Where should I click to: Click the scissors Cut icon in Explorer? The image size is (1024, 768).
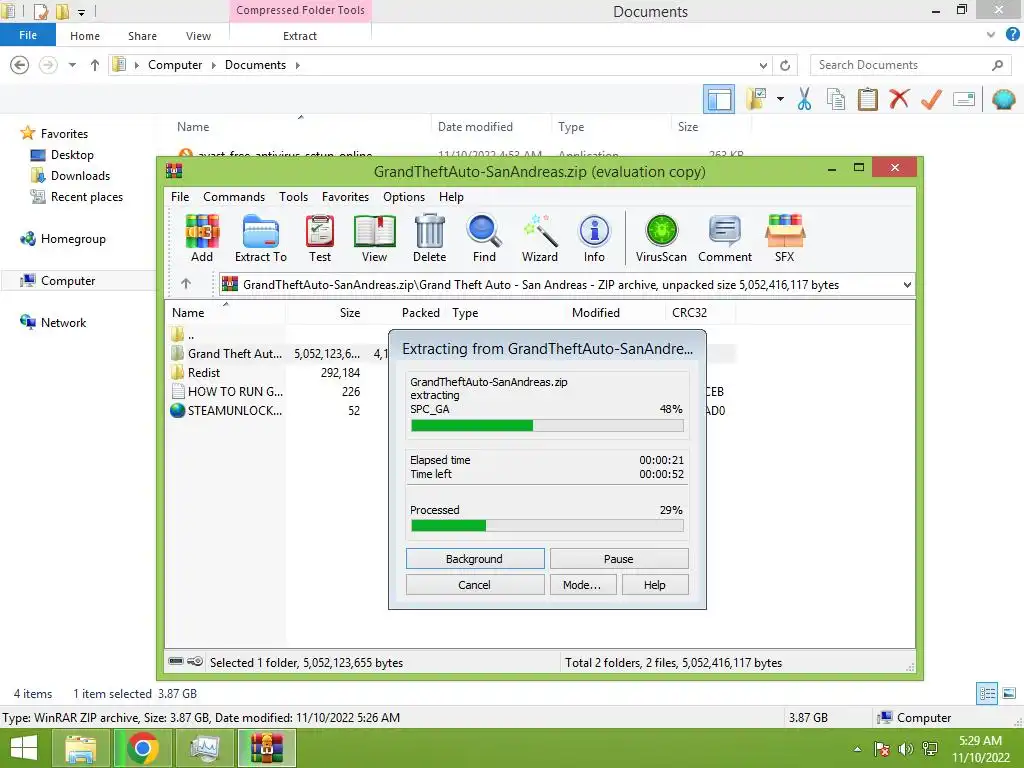click(x=805, y=99)
